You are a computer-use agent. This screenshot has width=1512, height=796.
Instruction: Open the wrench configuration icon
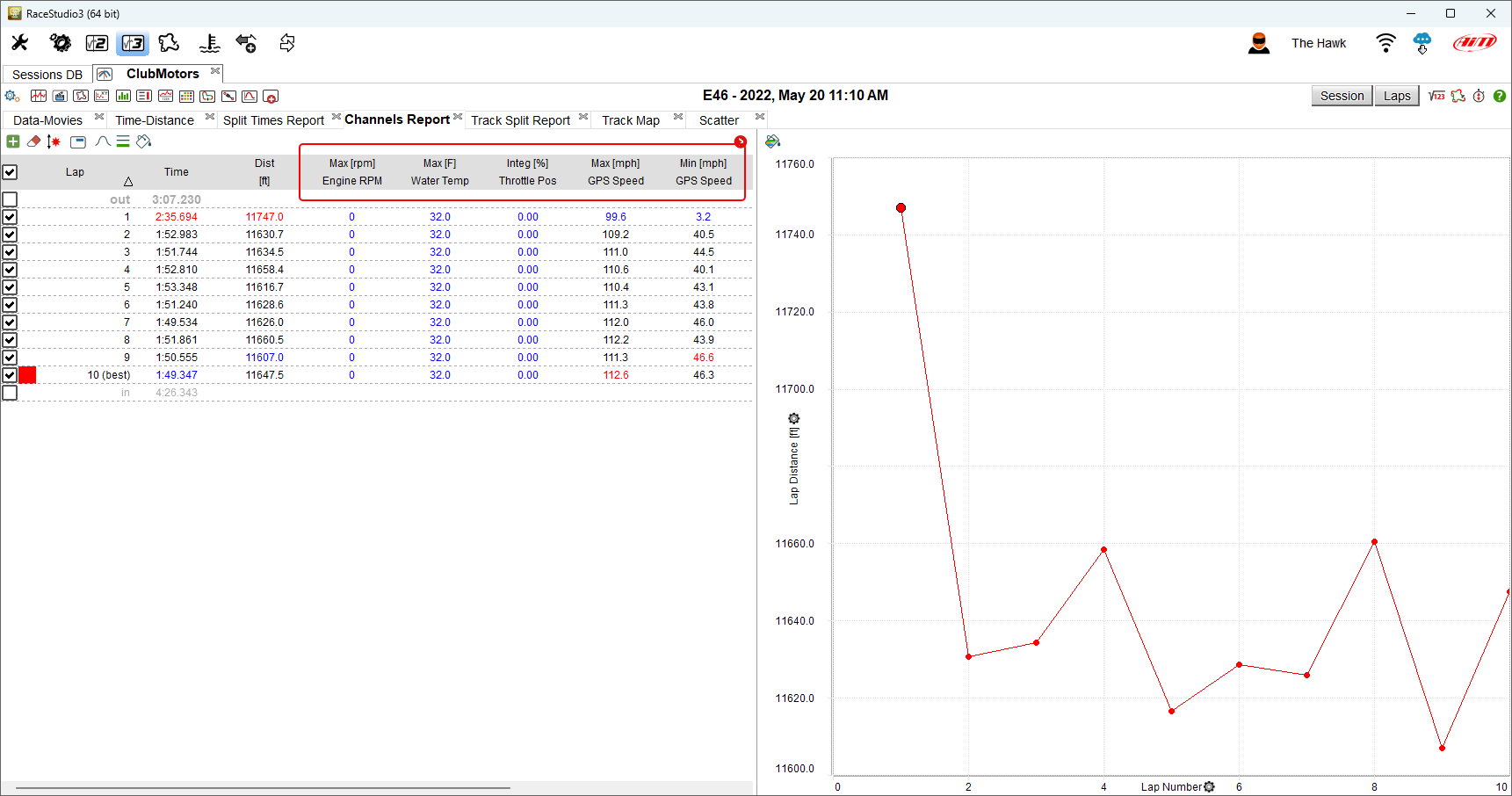point(19,42)
